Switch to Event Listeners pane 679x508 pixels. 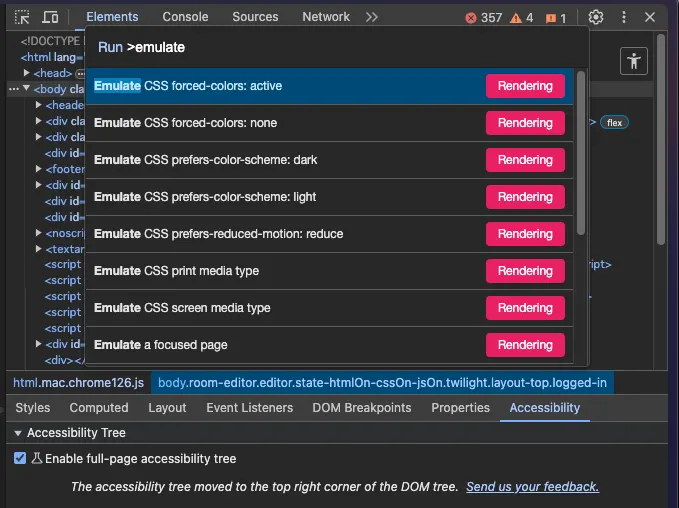point(249,408)
